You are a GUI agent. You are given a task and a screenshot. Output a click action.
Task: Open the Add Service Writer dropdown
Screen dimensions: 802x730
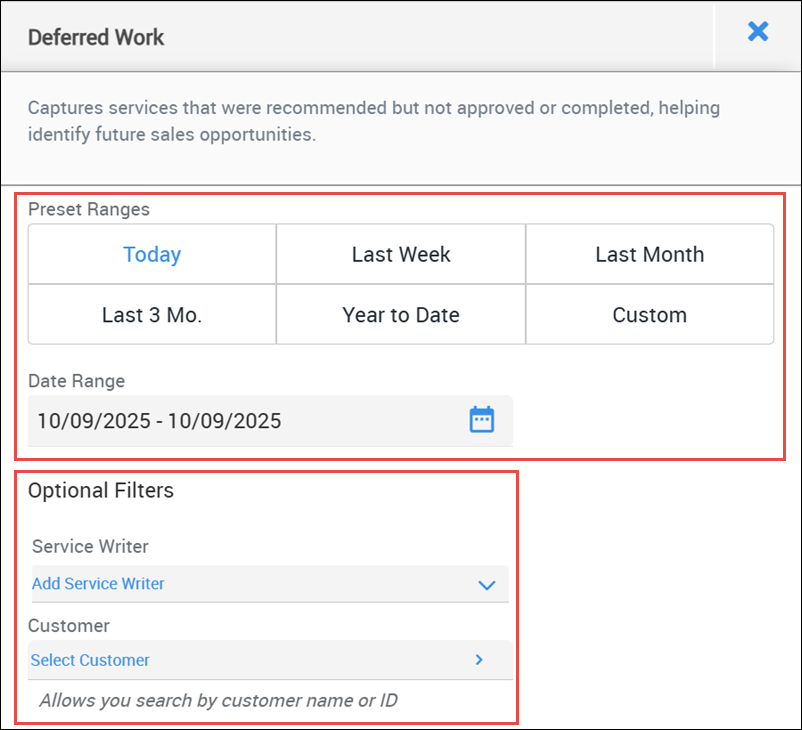point(98,584)
